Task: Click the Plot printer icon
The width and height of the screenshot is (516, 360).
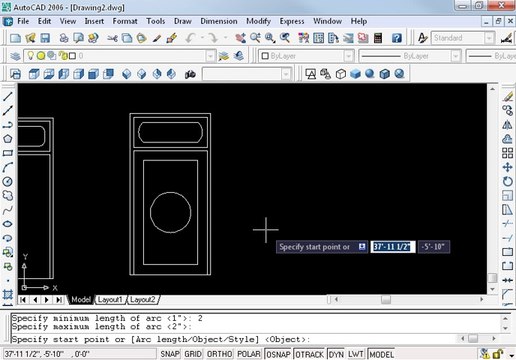Action: [64, 38]
